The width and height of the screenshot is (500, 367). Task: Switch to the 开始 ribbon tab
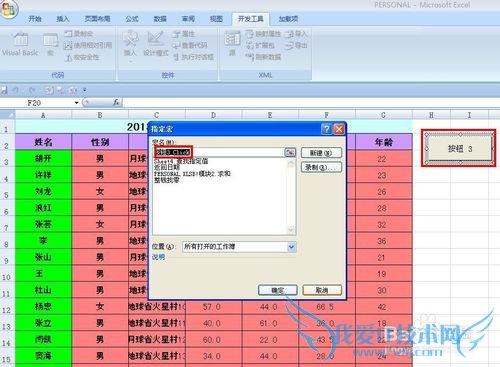click(35, 19)
